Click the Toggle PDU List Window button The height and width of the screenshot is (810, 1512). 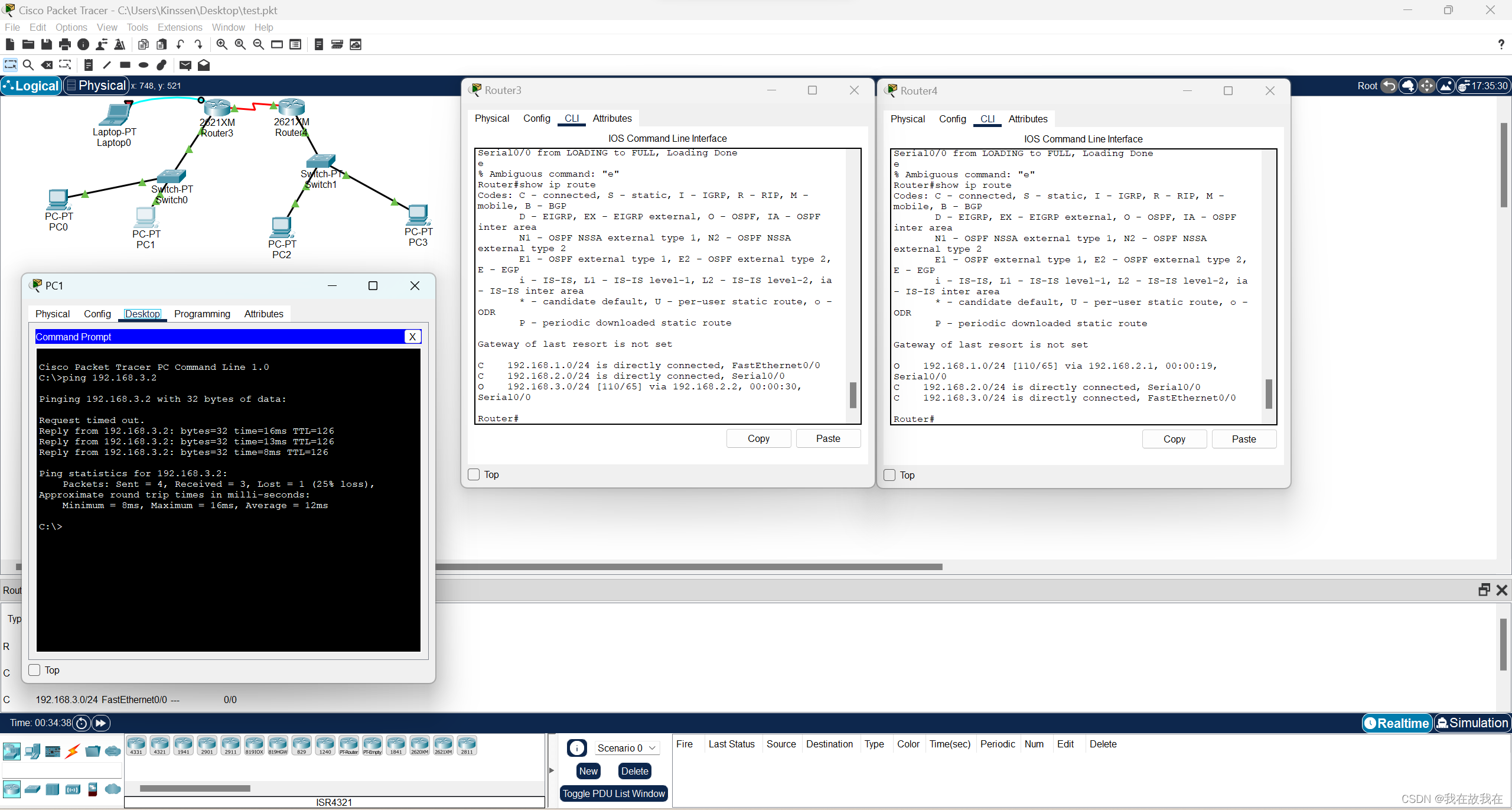(x=614, y=793)
